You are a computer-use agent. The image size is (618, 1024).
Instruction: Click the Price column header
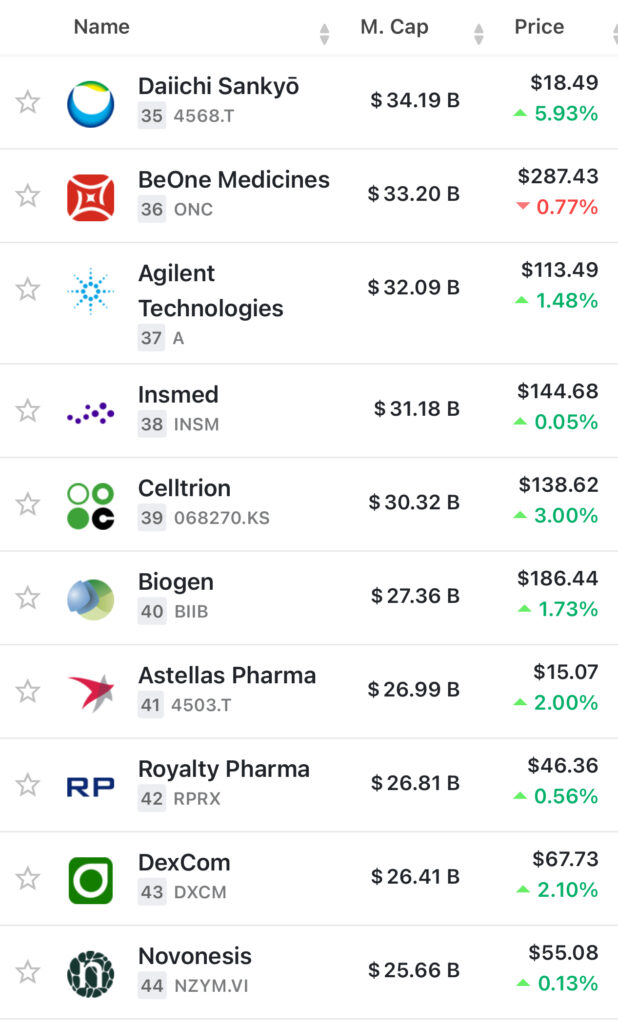[539, 27]
